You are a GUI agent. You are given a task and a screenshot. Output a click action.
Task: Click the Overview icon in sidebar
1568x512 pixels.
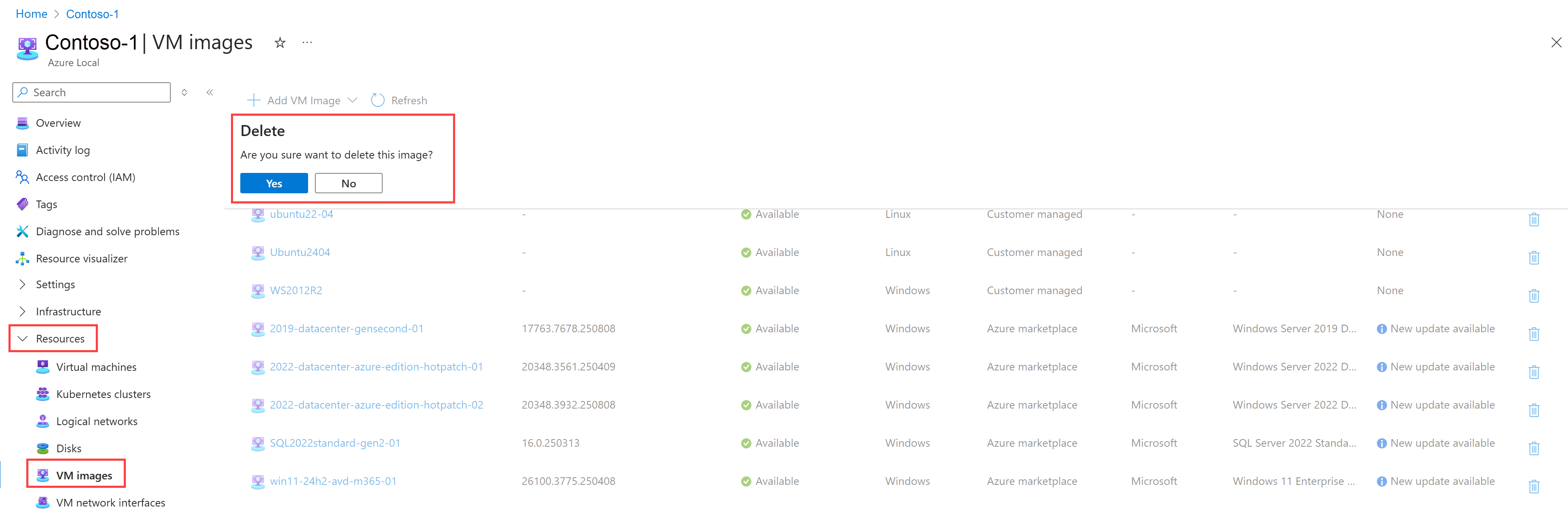click(22, 123)
